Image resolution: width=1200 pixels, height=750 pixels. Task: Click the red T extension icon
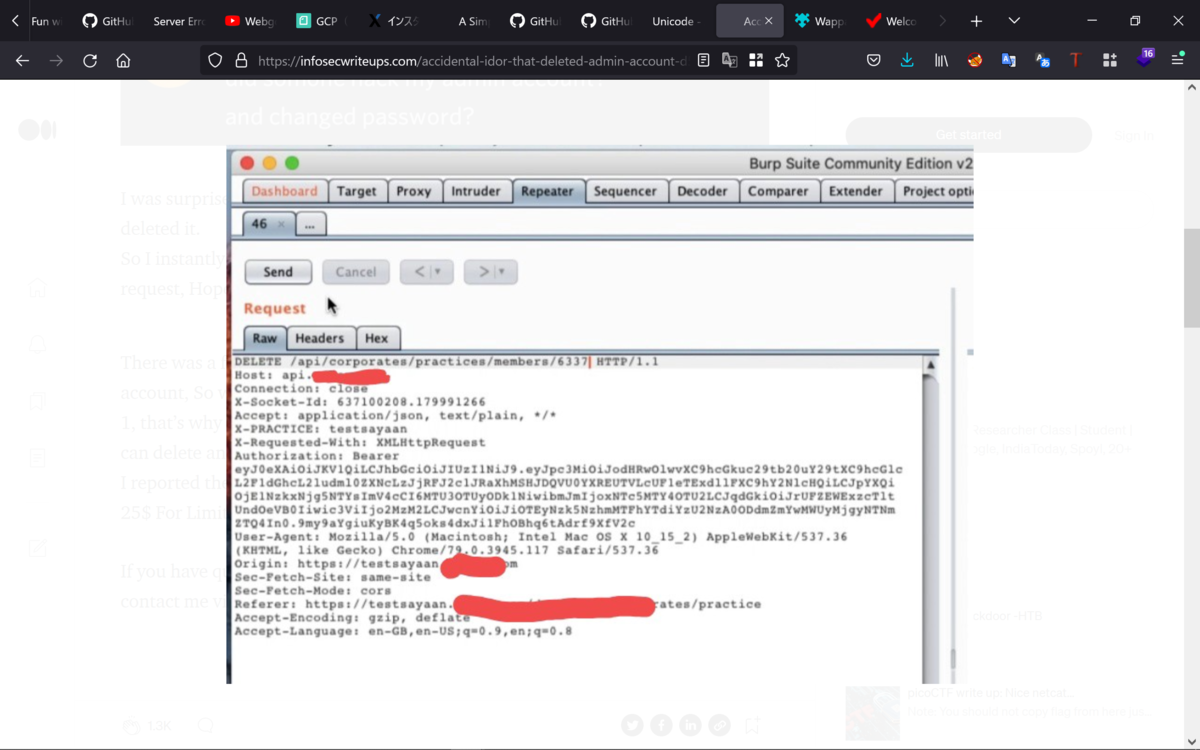coord(1075,61)
